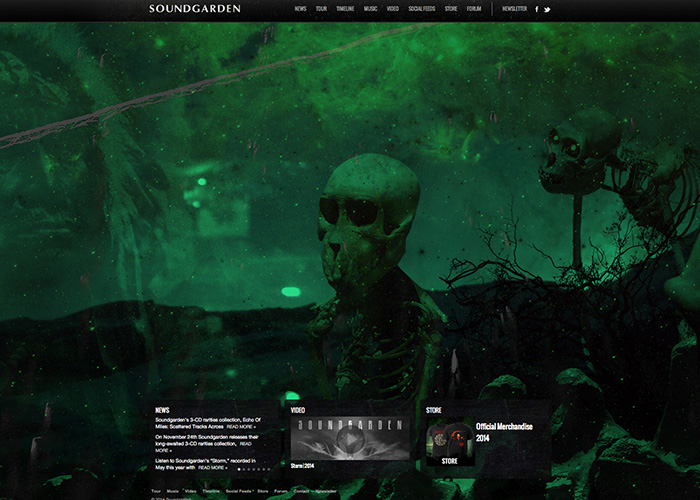Read more about Echo Of Miles rarities collection
Viewport: 700px width, 500px height.
point(241,427)
